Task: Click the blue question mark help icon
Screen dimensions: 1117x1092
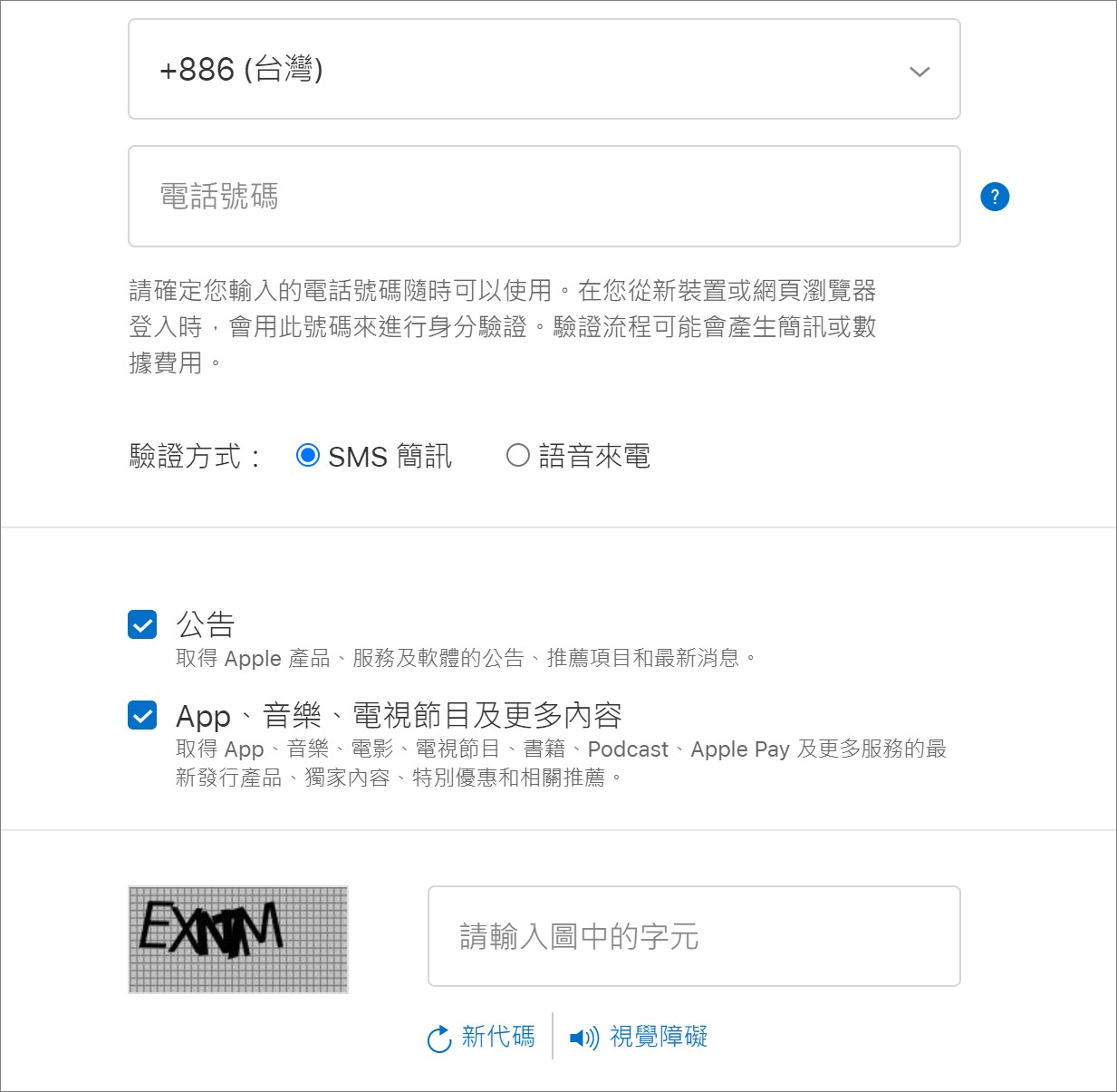Action: (x=995, y=196)
